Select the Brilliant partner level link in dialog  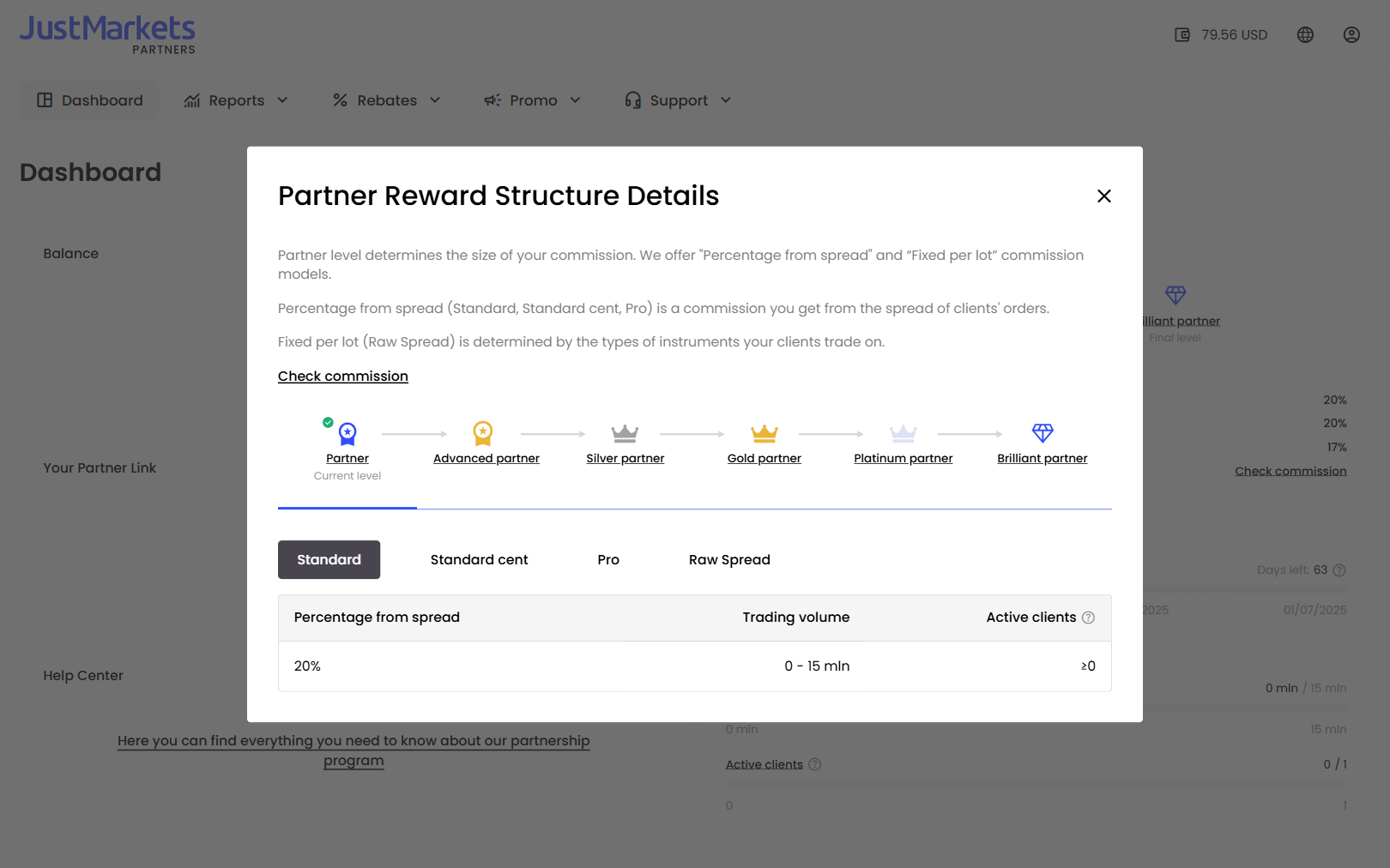[1042, 458]
